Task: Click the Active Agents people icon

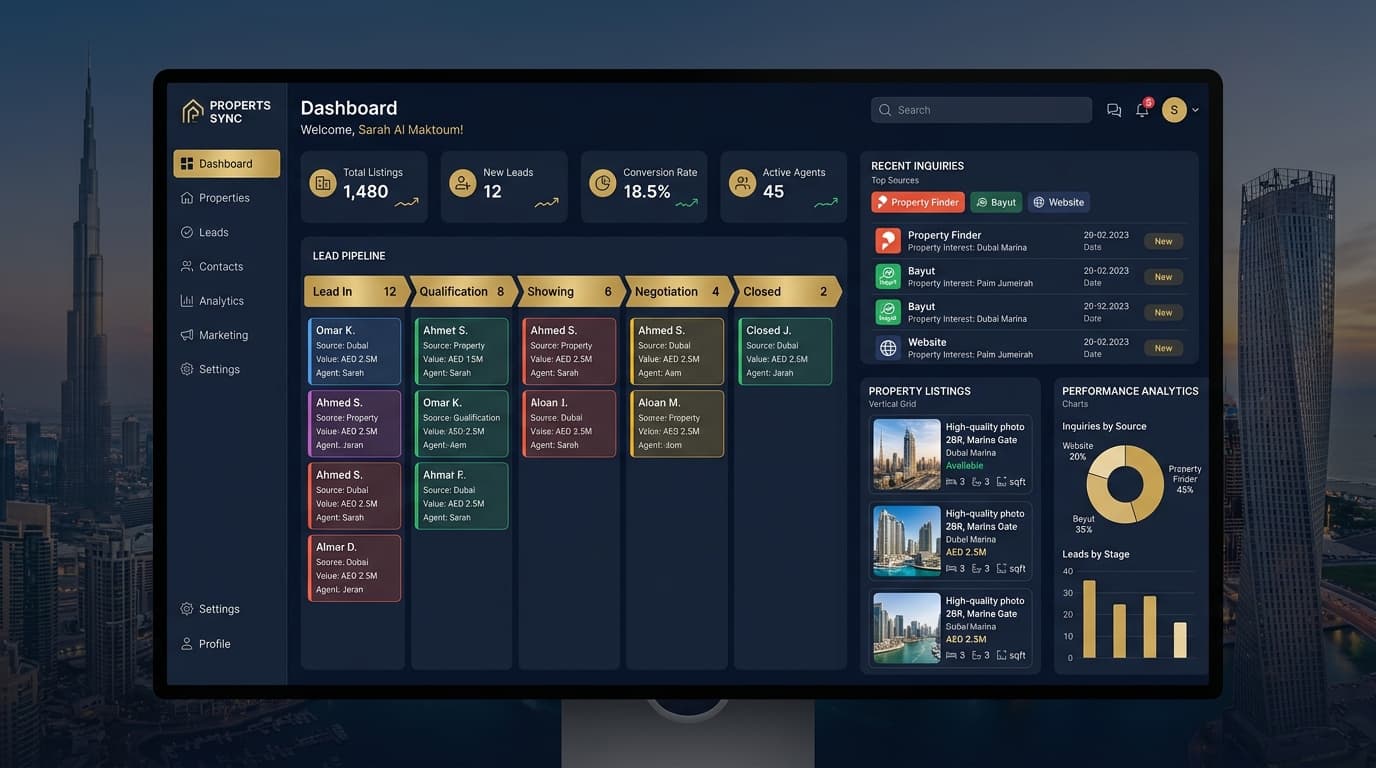Action: click(742, 183)
